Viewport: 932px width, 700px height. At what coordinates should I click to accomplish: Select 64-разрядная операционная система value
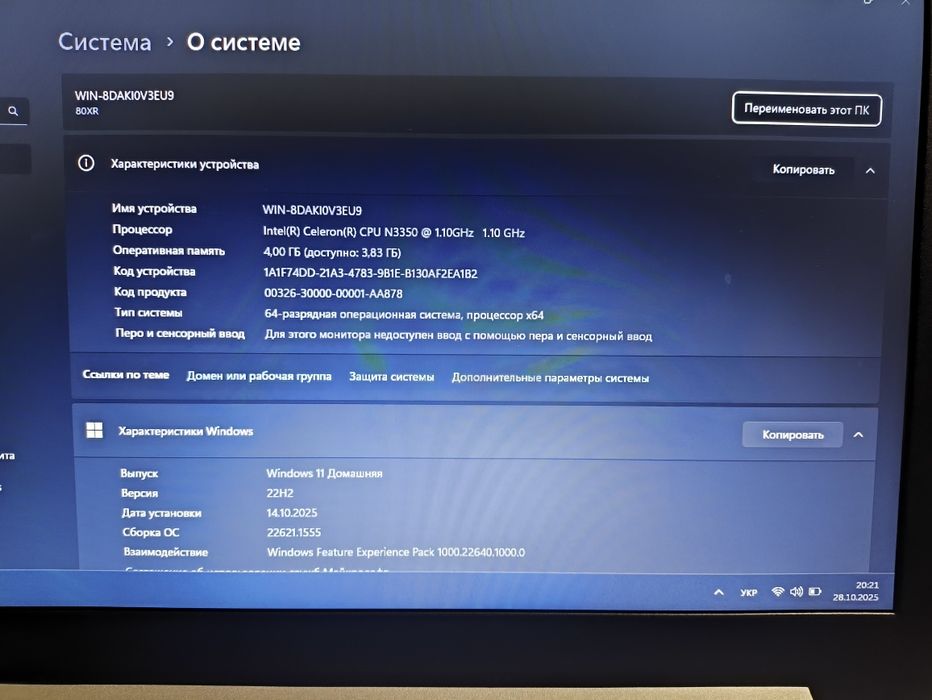pos(404,314)
